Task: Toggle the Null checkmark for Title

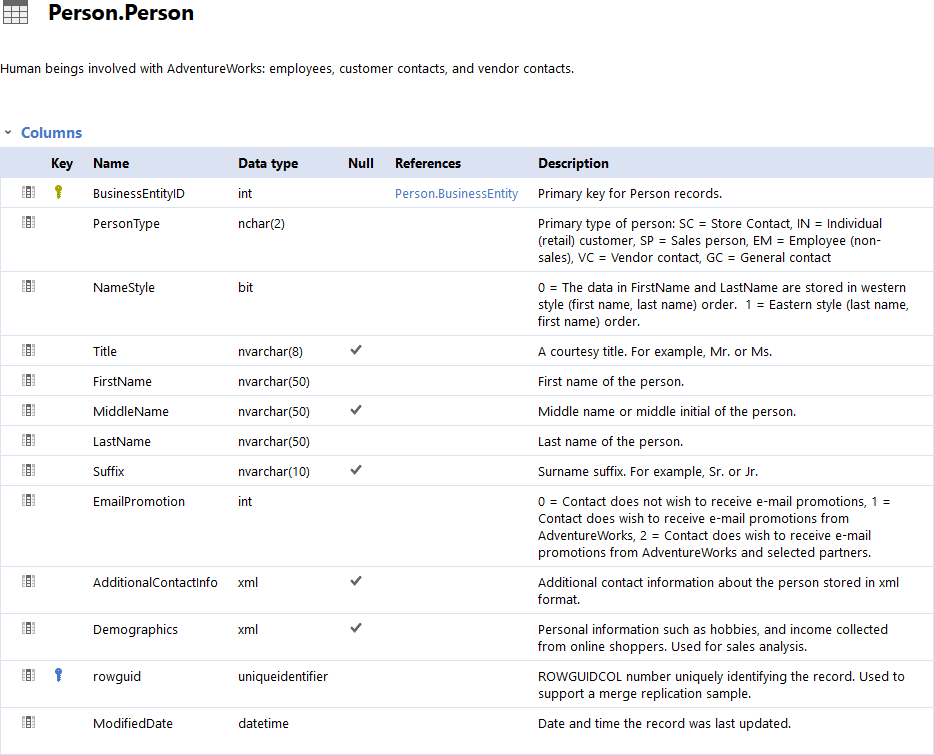Action: 355,349
